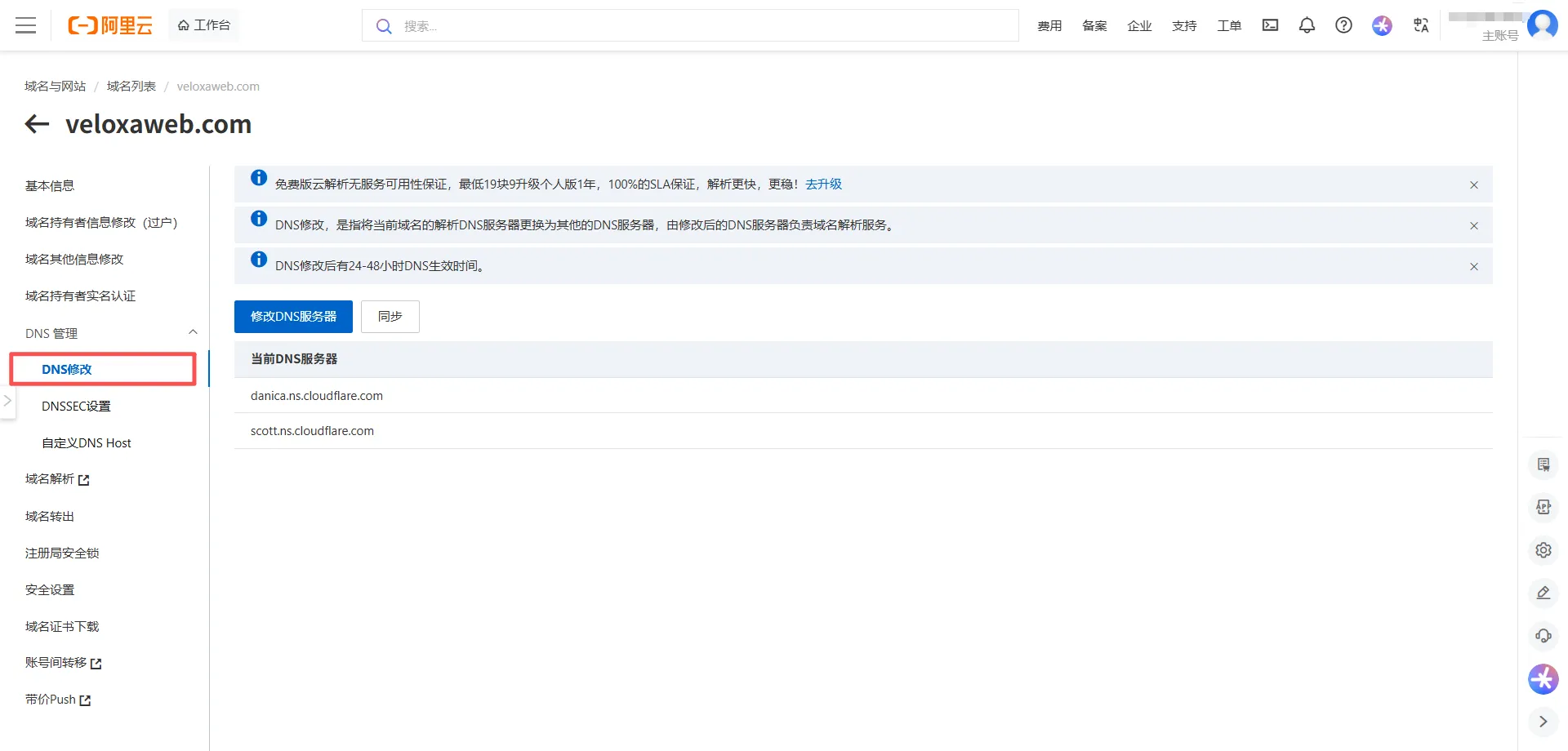Click the user avatar icon
This screenshot has width=1568, height=751.
click(1542, 24)
